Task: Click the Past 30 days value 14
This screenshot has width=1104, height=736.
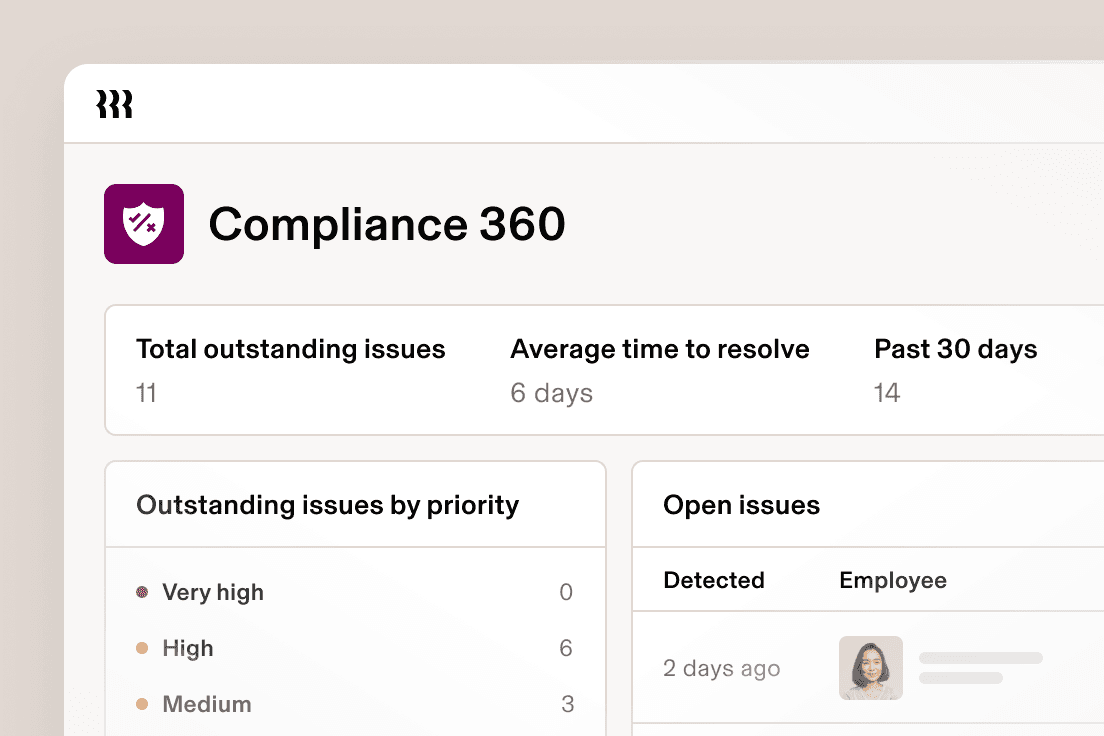Action: (886, 393)
